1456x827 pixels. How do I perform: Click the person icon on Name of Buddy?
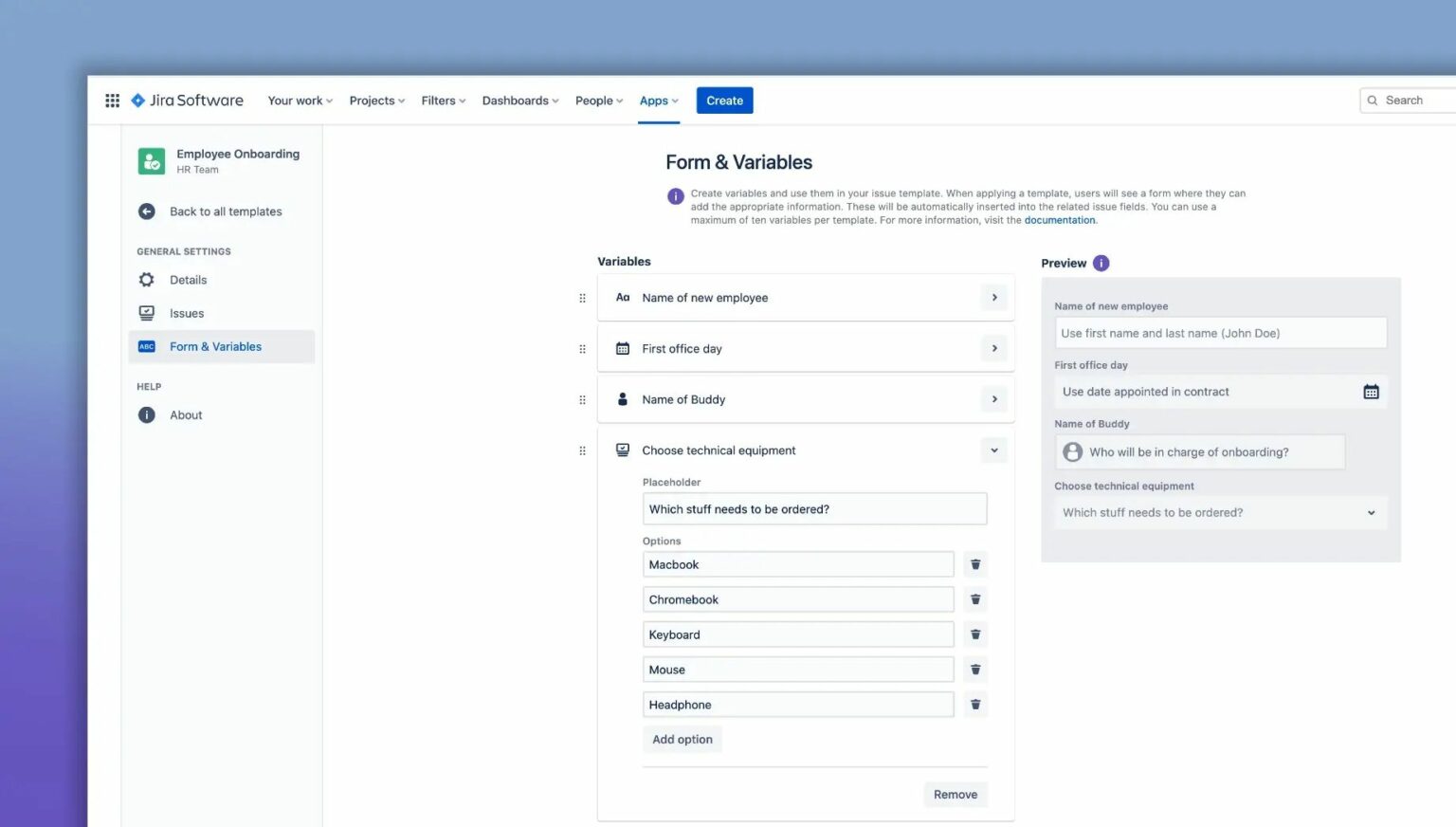tap(622, 399)
